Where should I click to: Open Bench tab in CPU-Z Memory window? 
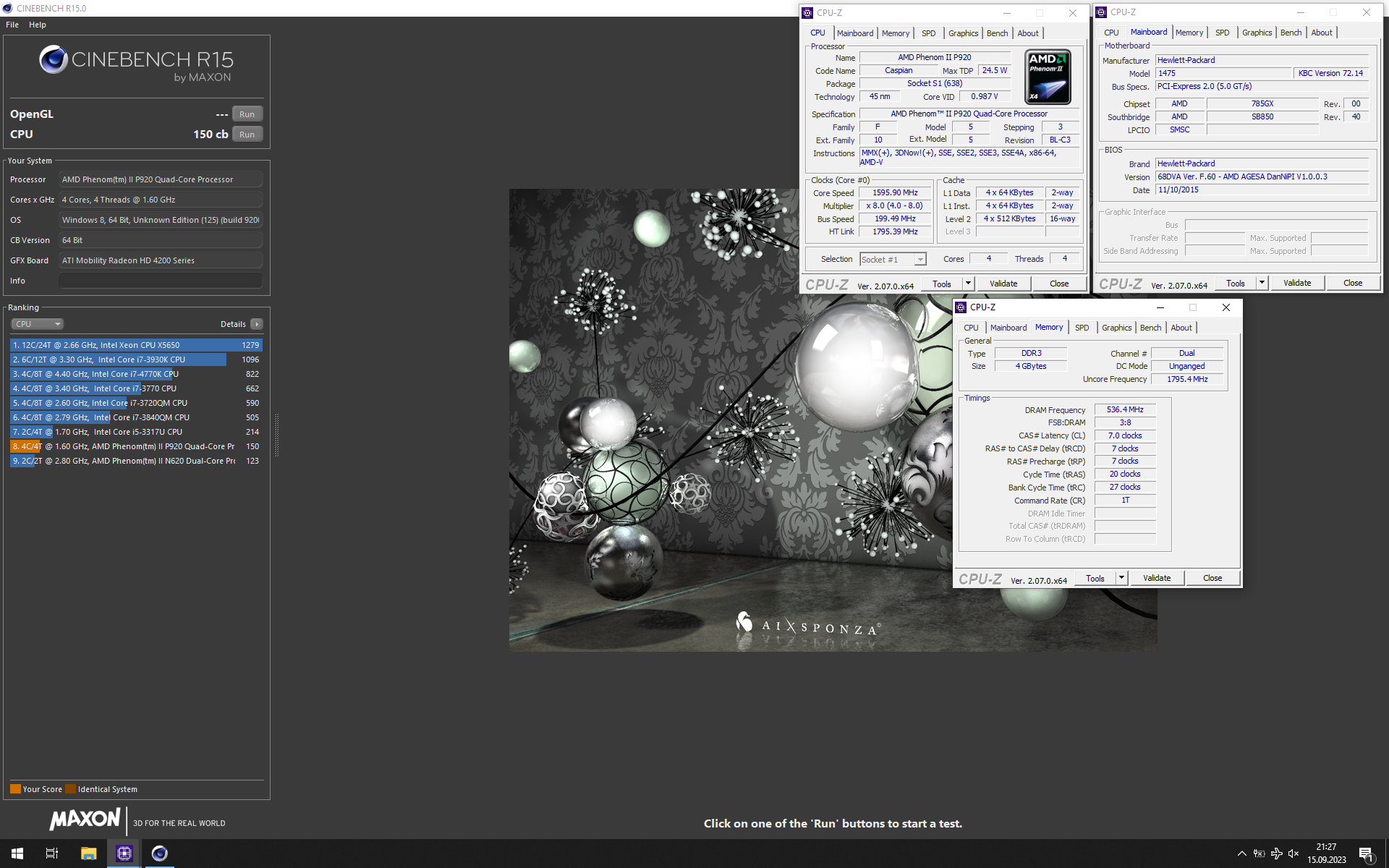[1150, 328]
